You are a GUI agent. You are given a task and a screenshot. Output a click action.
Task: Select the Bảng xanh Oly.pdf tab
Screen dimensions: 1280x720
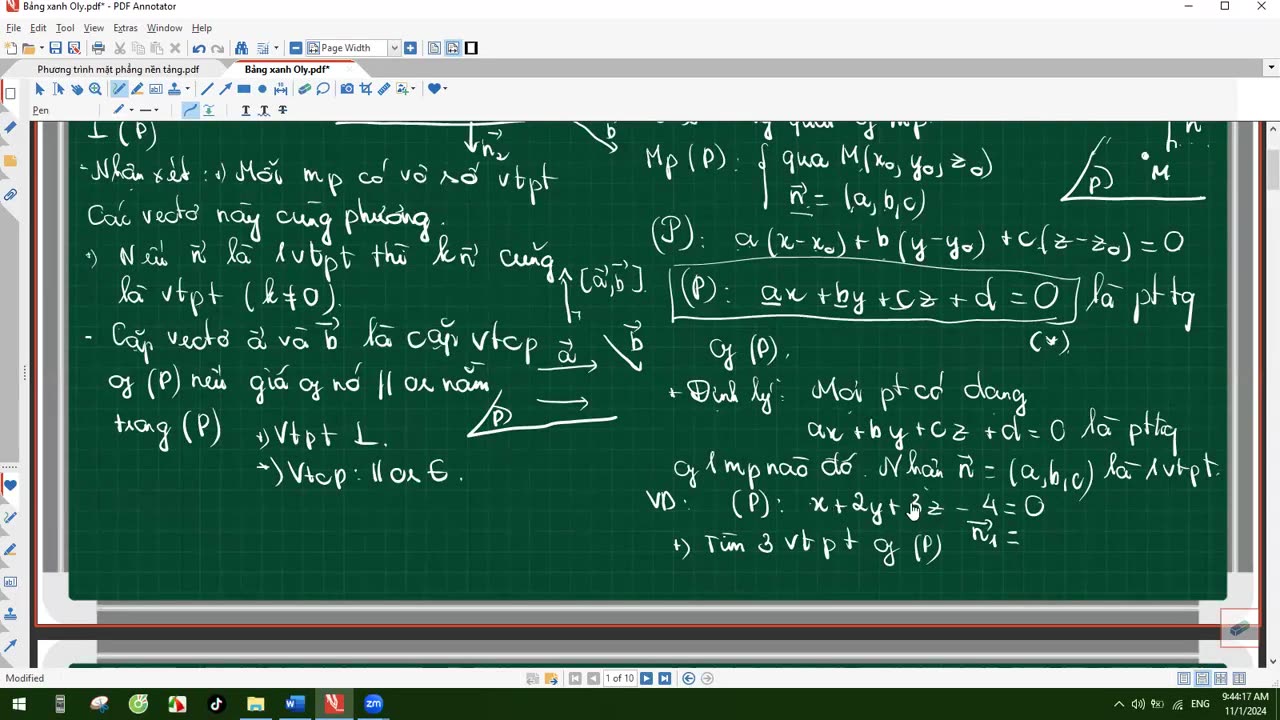[x=287, y=69]
